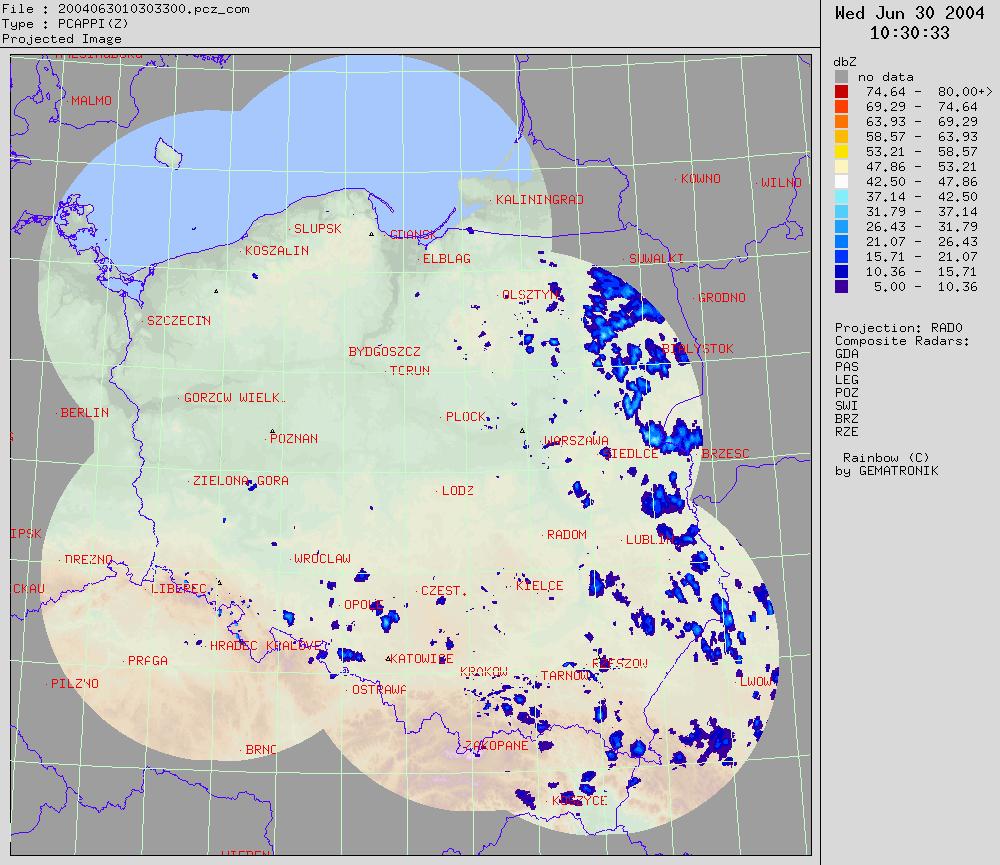Viewport: 1000px width, 865px height.
Task: Click the KRAKOW city label on map
Action: (484, 672)
